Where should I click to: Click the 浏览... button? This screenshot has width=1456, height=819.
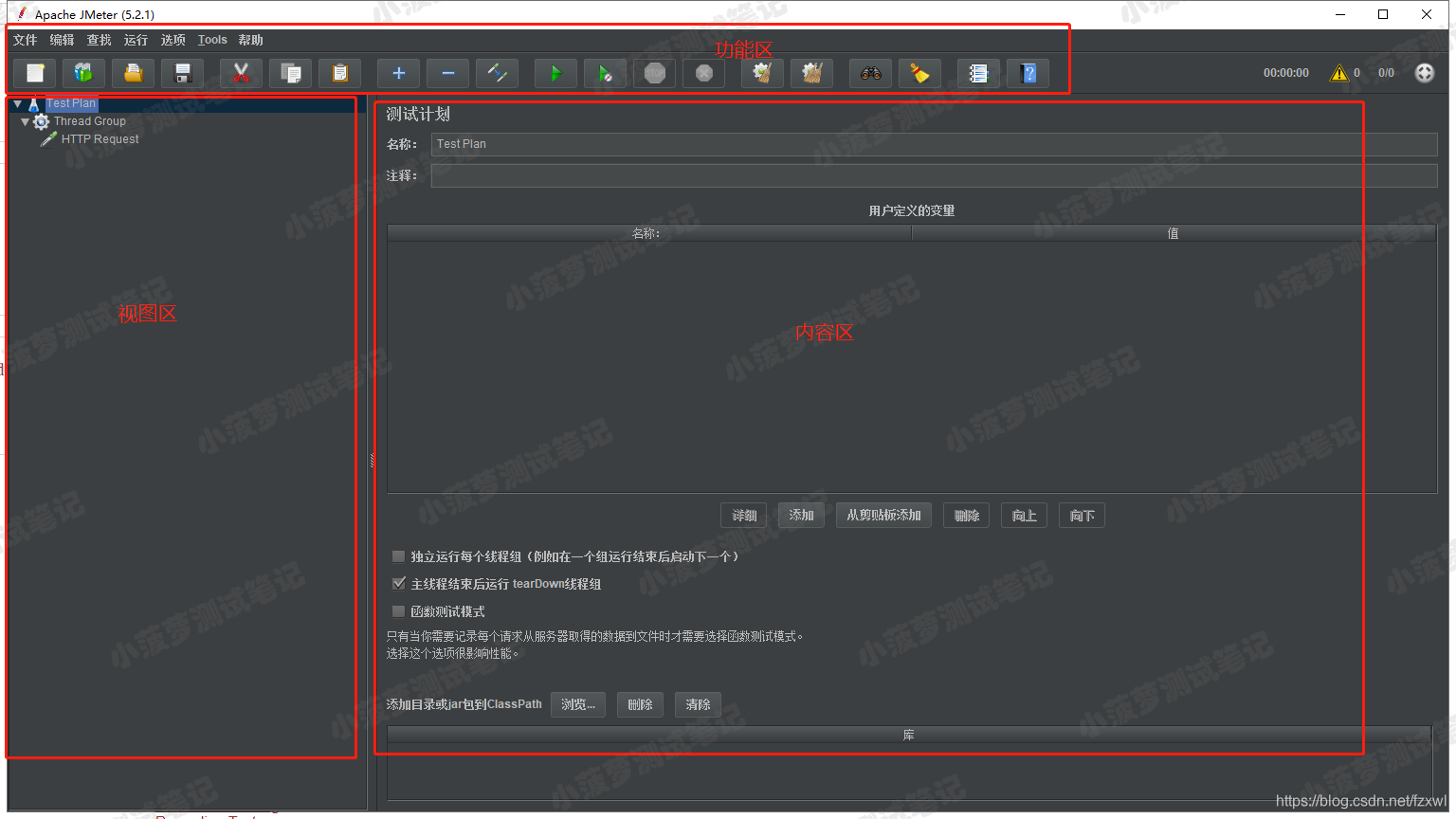click(x=578, y=704)
